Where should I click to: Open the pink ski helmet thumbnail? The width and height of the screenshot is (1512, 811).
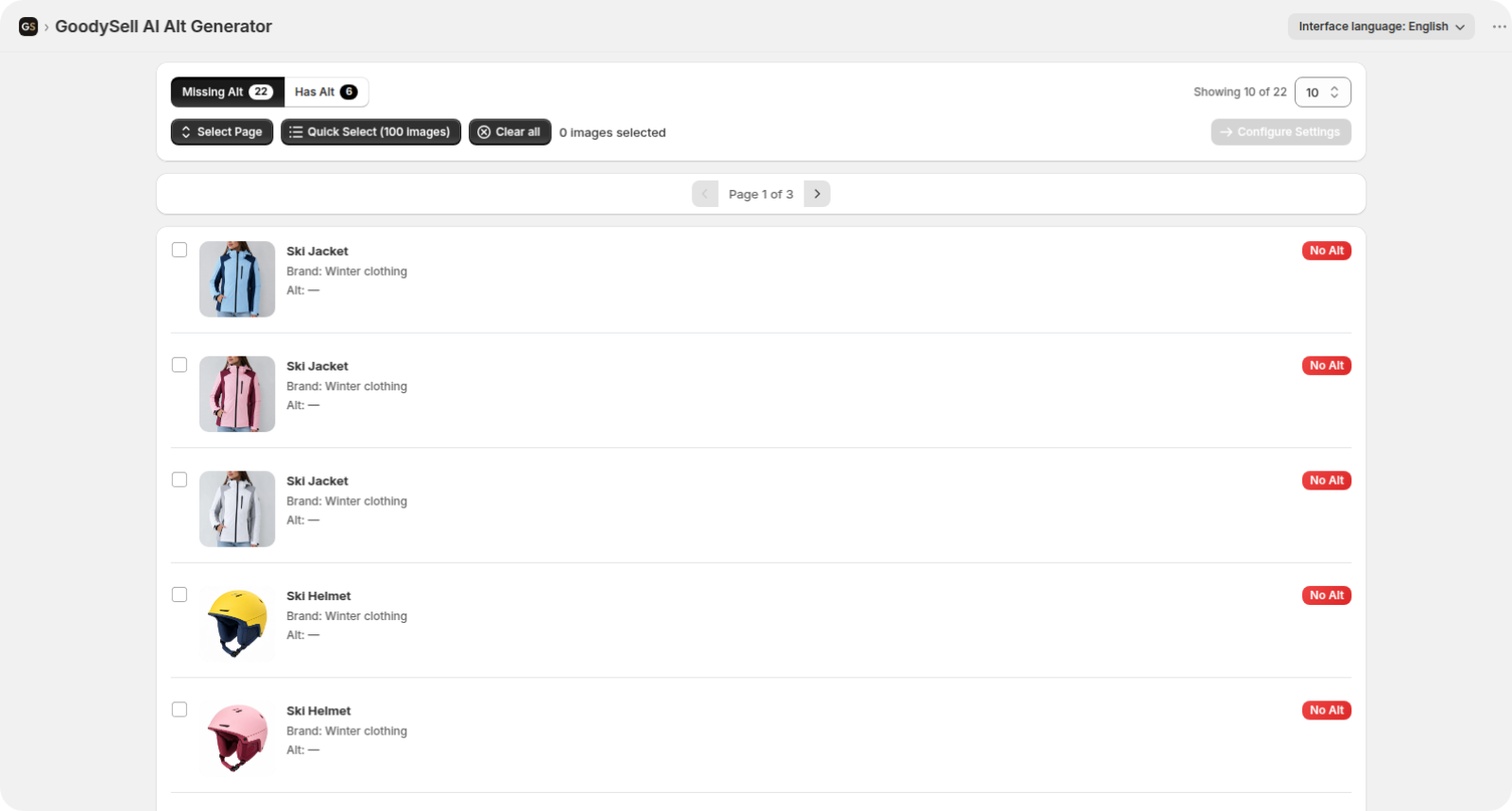[237, 738]
